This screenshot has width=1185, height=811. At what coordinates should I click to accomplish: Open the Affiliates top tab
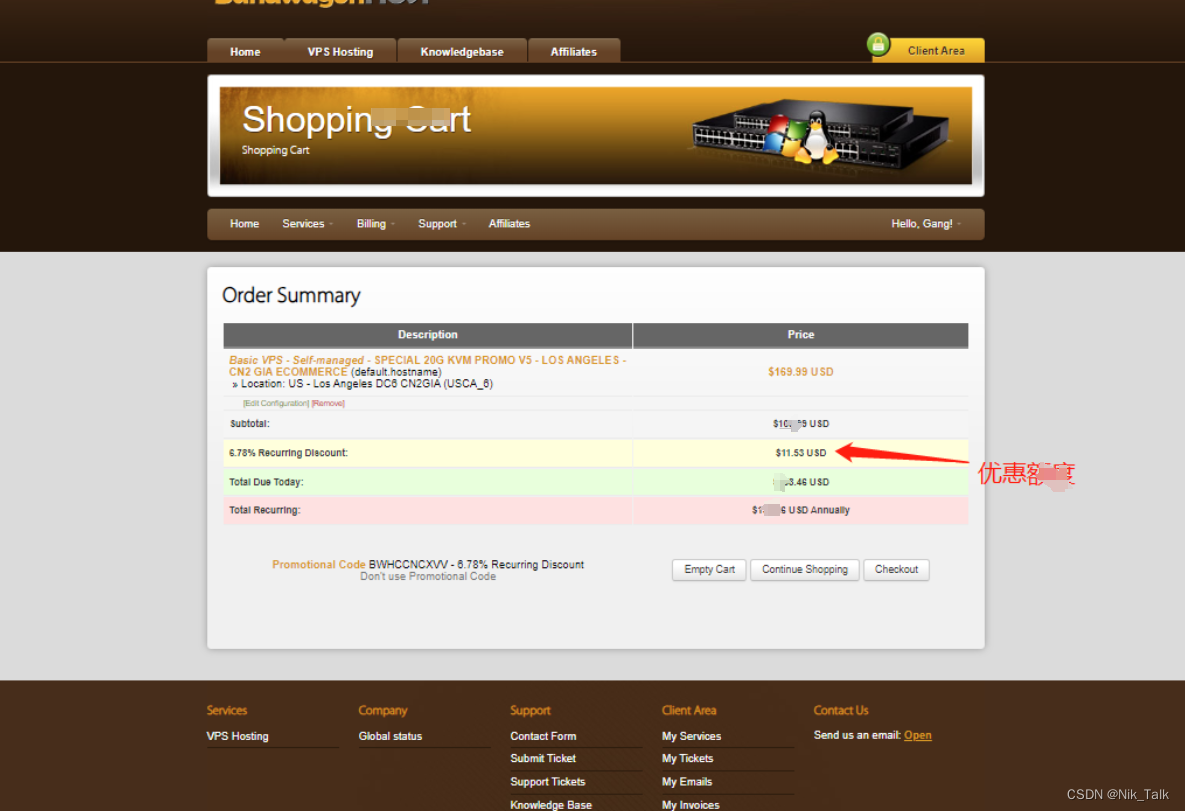[x=574, y=51]
